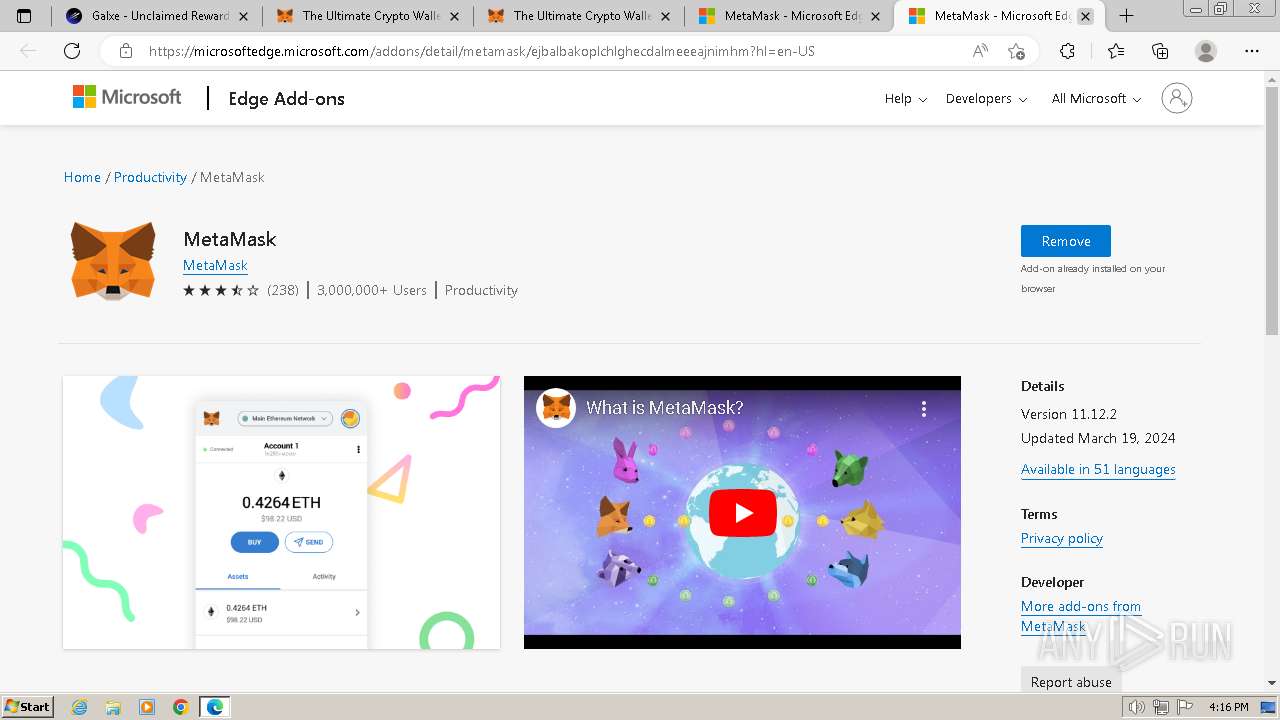Open a new tab with plus button
Screen dimensions: 1280x720
1126,16
